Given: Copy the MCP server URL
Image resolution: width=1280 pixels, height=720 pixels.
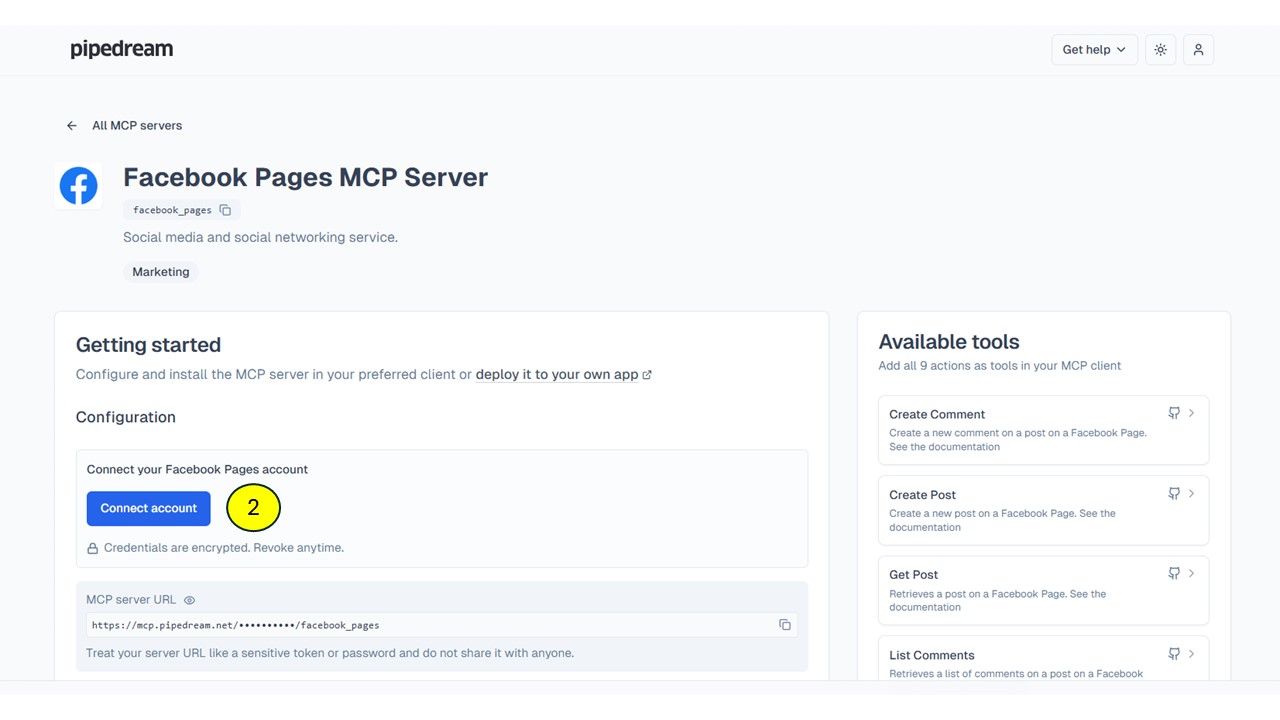Looking at the screenshot, I should (785, 625).
